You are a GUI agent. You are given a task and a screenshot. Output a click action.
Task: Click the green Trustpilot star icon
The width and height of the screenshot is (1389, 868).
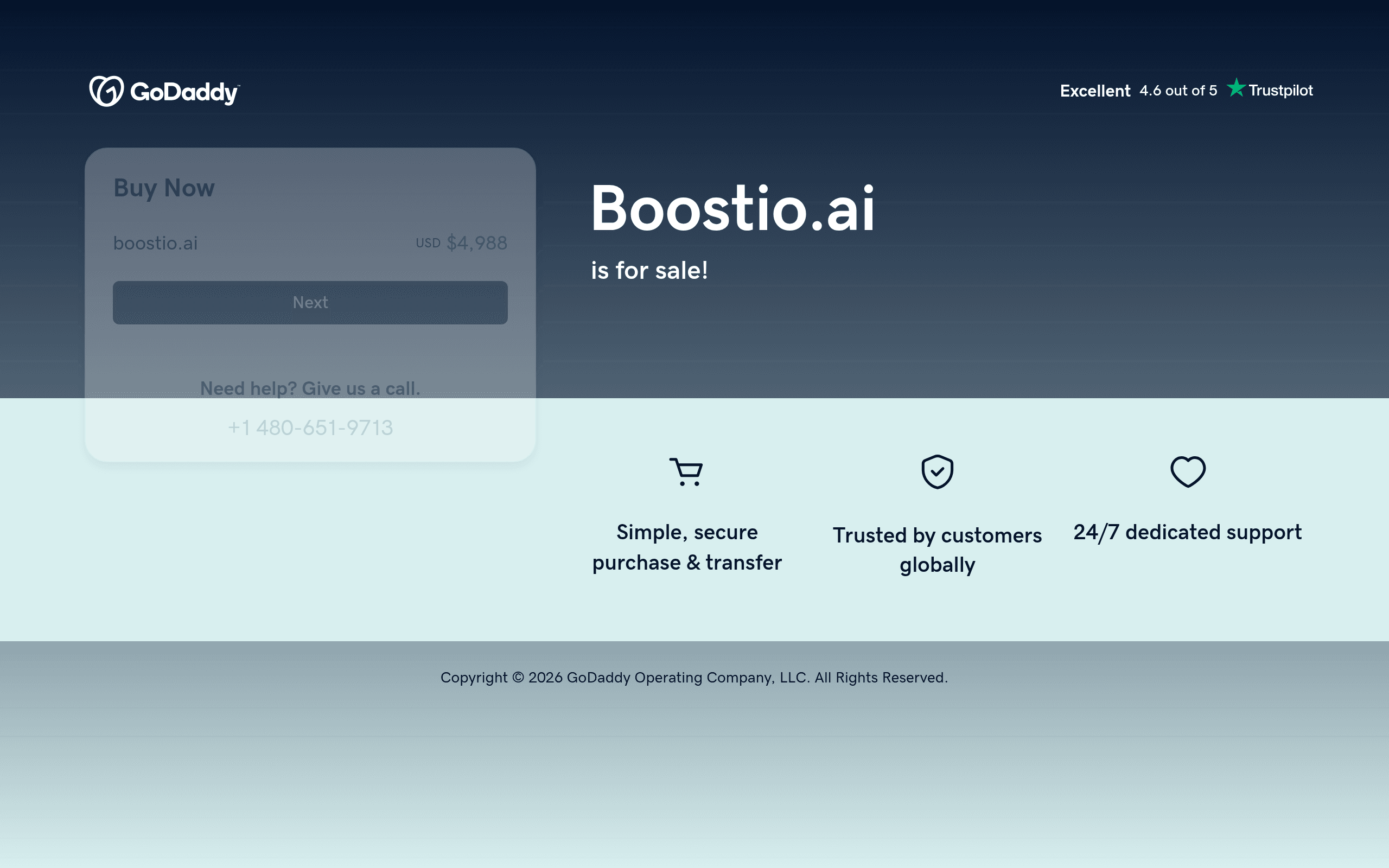tap(1236, 88)
